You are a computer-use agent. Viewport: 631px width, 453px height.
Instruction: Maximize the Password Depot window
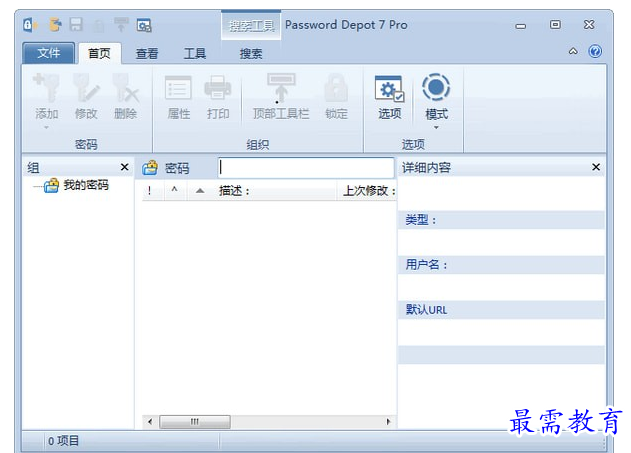[x=555, y=25]
